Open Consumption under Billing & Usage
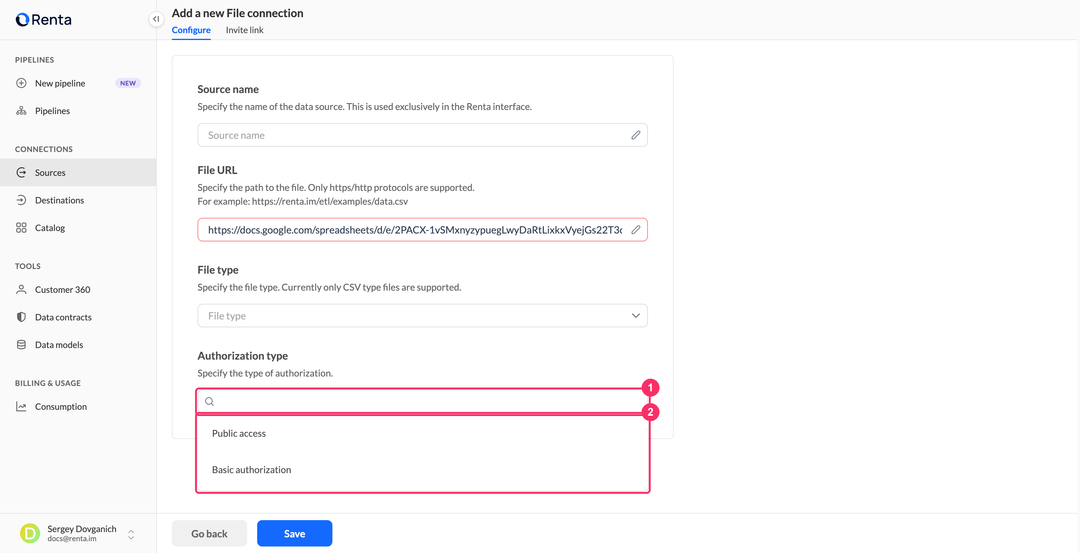The height and width of the screenshot is (553, 1080). (78, 407)
